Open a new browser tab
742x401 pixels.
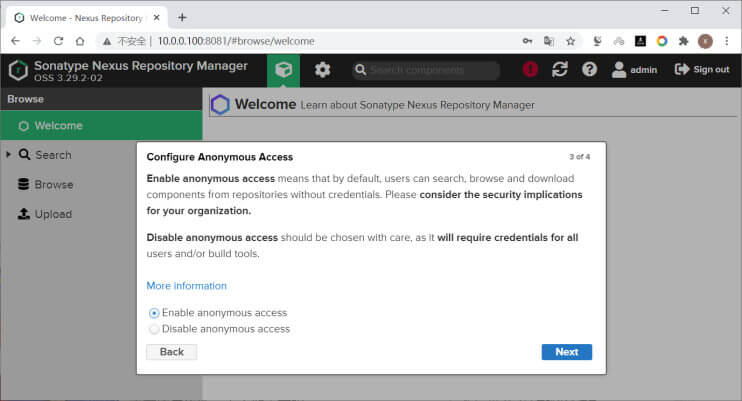(182, 18)
